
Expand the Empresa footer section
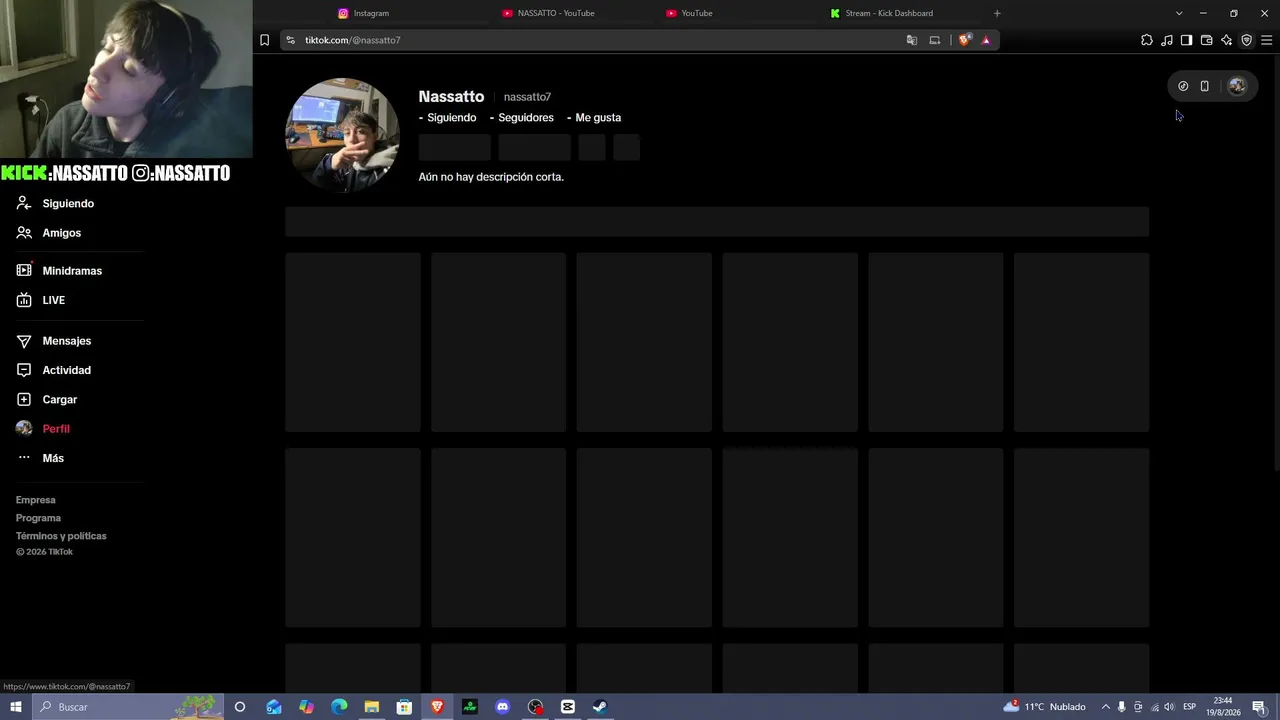(x=36, y=500)
